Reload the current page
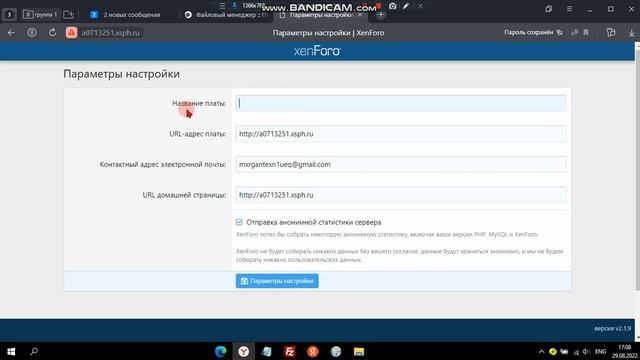The image size is (640, 360). (x=53, y=33)
